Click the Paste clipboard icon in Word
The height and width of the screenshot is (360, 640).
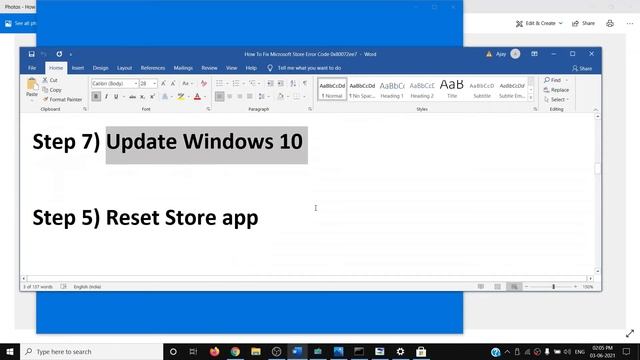(32, 84)
